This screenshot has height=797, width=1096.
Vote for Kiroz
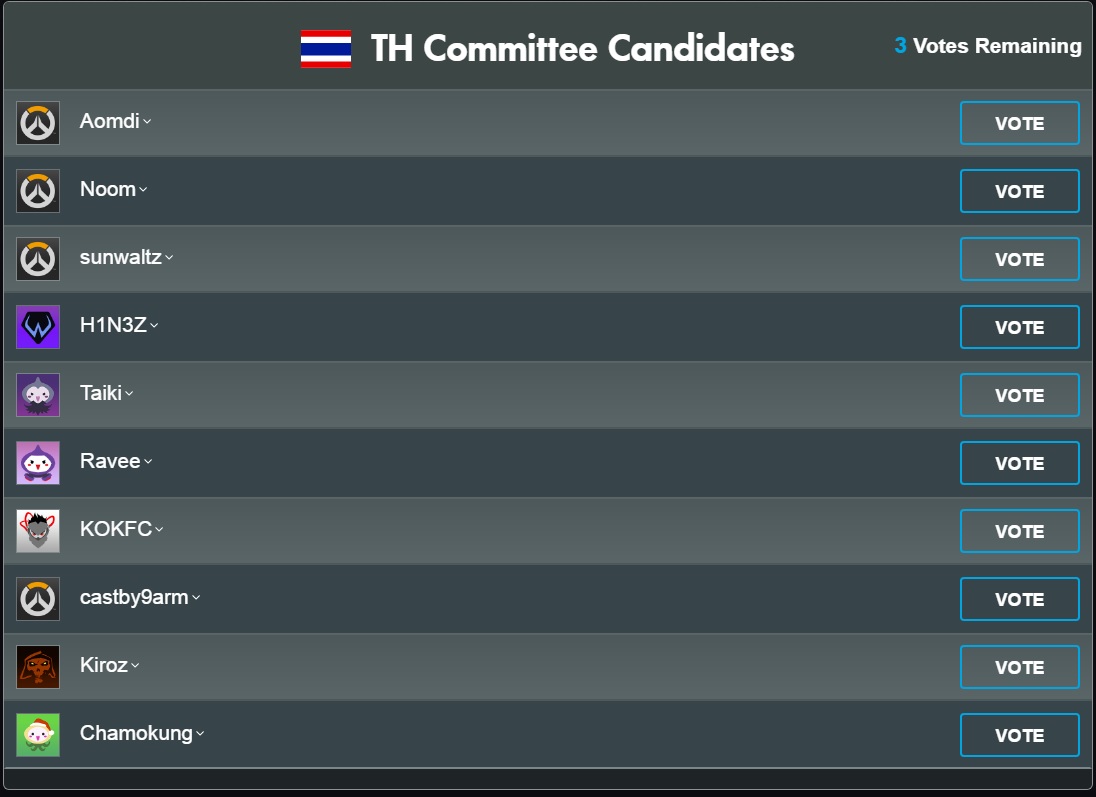pyautogui.click(x=1020, y=667)
